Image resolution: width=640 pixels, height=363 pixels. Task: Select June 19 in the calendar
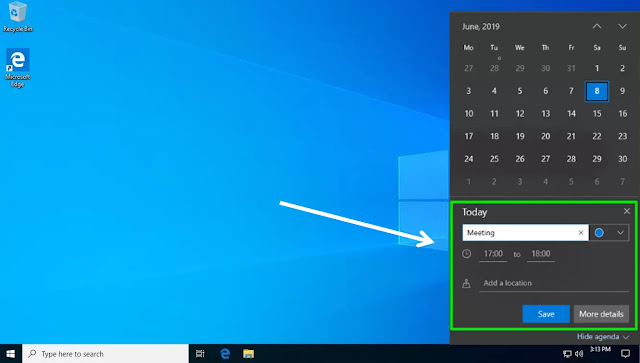[x=520, y=136]
